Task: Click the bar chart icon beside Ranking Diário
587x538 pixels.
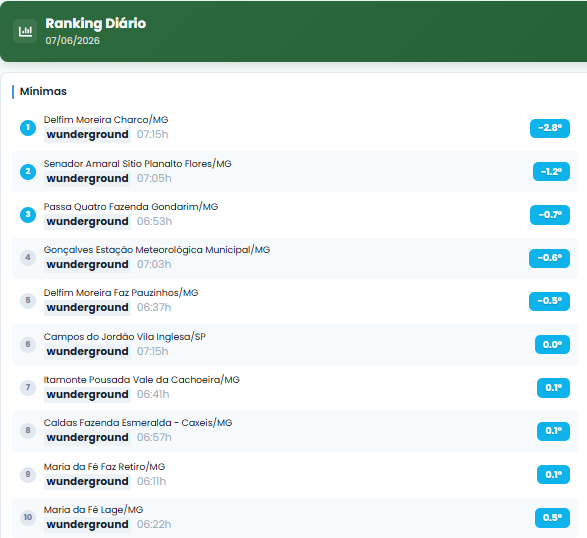Action: tap(25, 31)
